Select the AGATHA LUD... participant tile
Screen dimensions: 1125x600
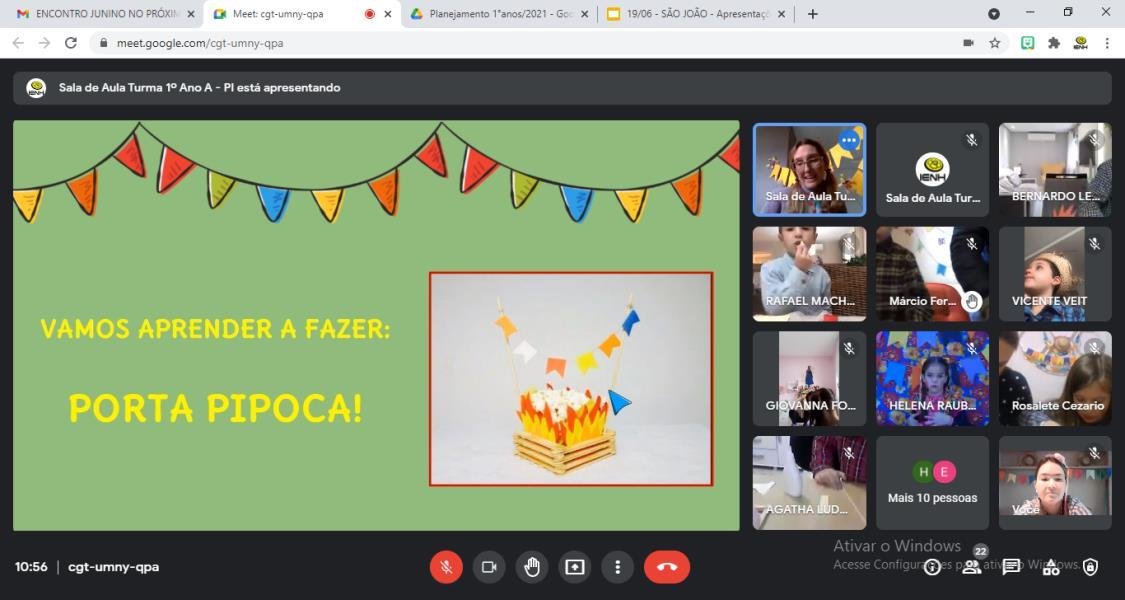[809, 482]
